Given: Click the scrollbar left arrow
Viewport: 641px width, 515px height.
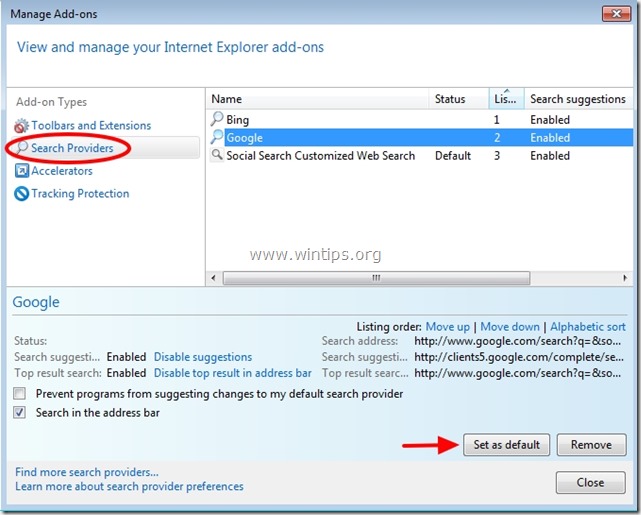Looking at the screenshot, I should tap(213, 278).
